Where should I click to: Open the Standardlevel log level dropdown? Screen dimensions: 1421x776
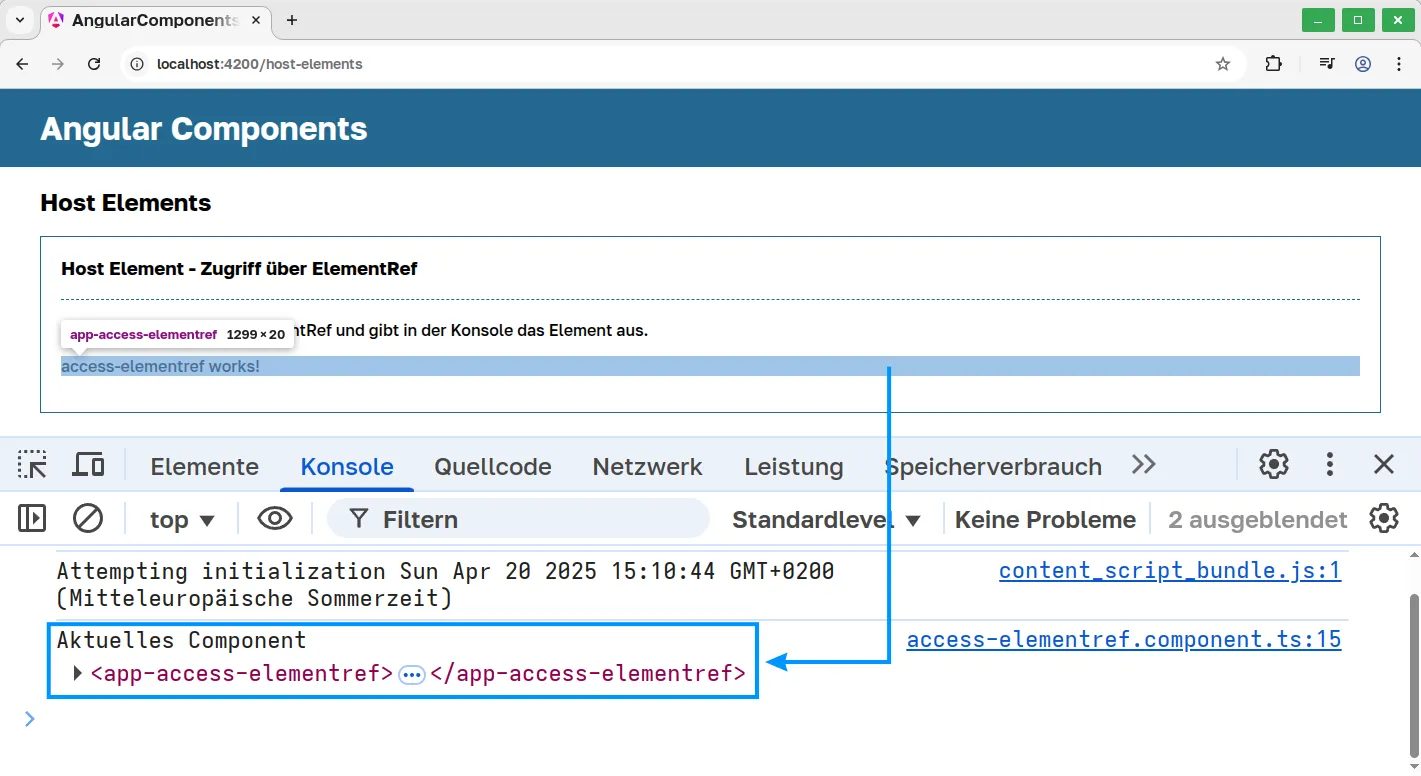tap(826, 520)
